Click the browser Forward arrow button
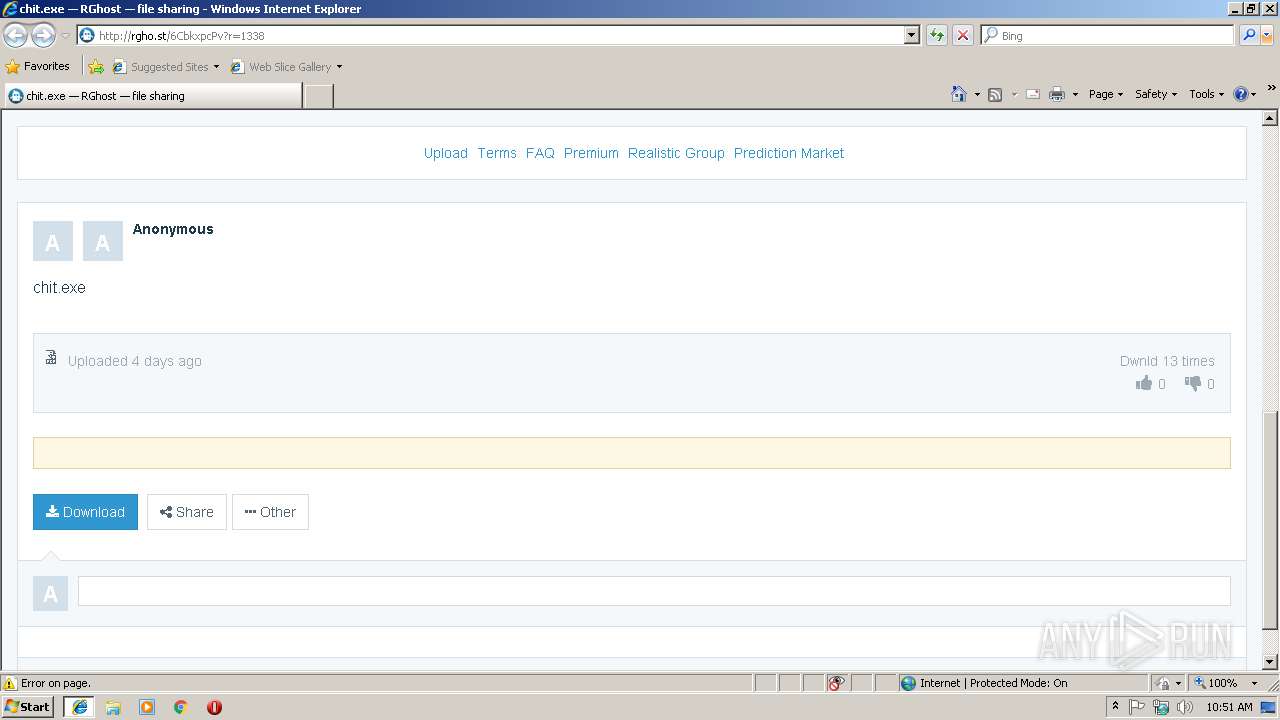The image size is (1280, 720). [x=43, y=36]
